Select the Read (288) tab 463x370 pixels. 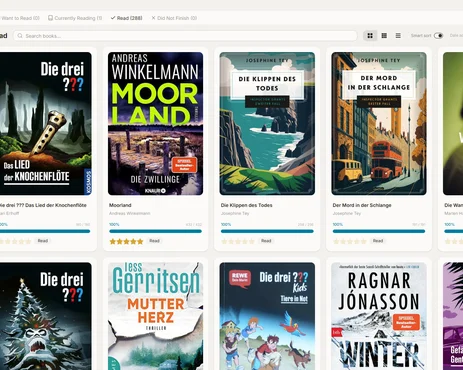coord(126,18)
